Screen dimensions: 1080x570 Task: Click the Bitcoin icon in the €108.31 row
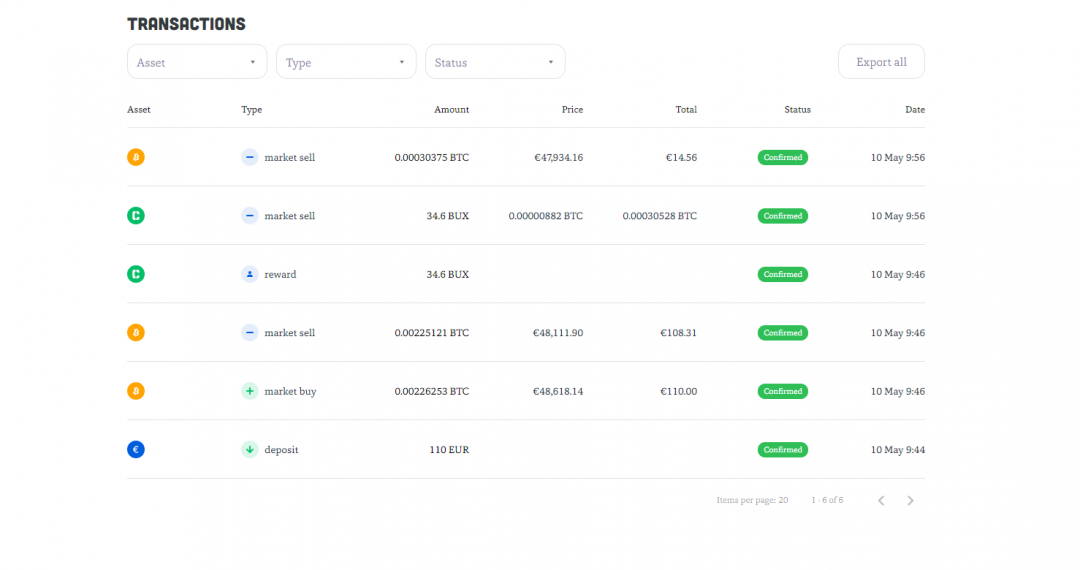(136, 333)
